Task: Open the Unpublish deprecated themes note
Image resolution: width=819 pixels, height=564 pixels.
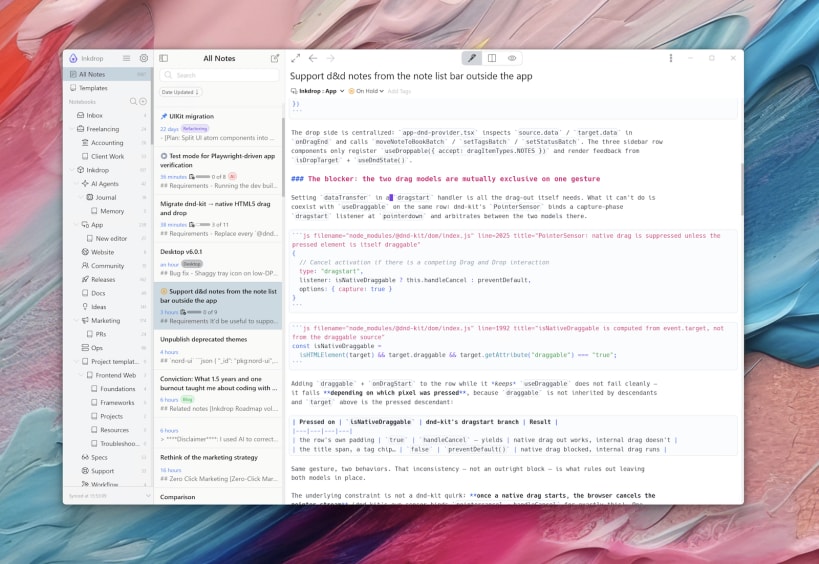Action: 218,350
